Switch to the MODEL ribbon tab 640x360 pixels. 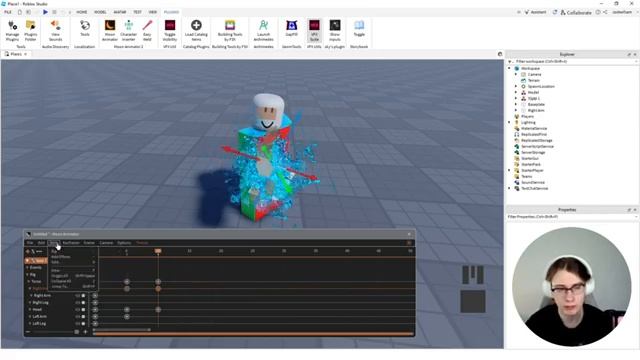click(100, 12)
